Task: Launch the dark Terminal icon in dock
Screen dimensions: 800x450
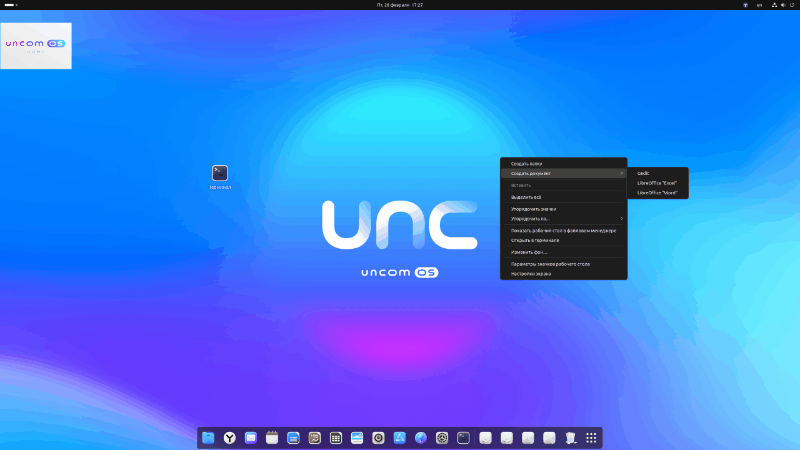Action: (x=463, y=438)
